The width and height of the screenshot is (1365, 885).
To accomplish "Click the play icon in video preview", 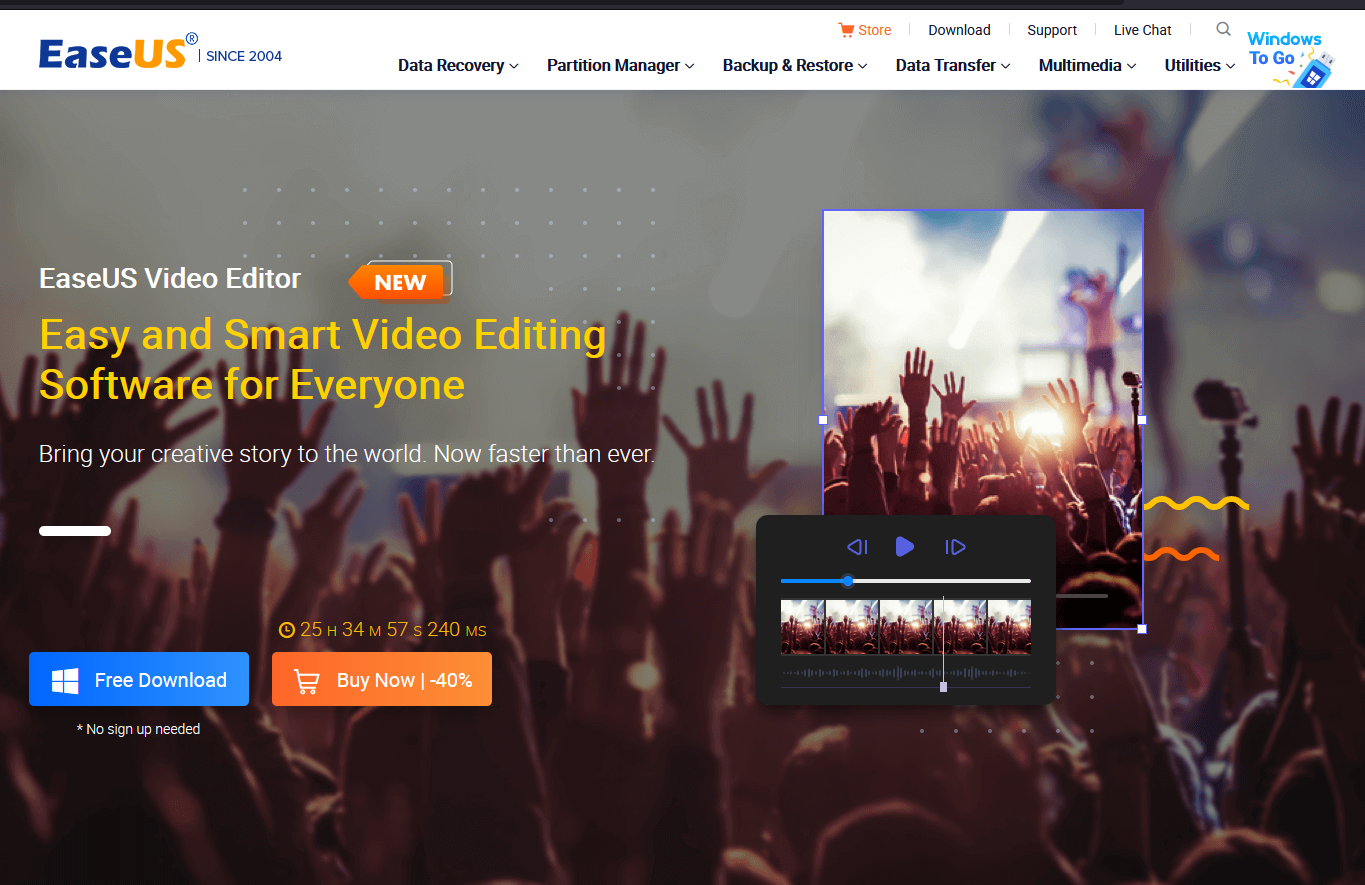I will click(905, 547).
